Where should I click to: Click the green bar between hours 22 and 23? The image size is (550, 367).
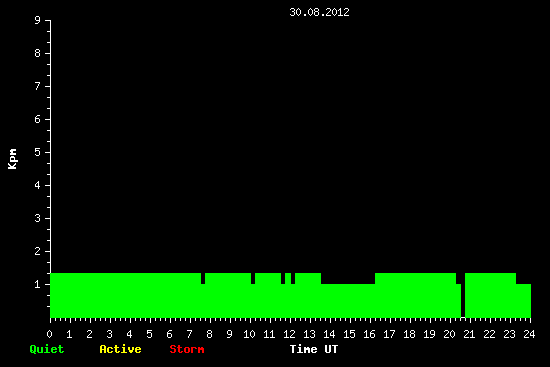point(499,295)
